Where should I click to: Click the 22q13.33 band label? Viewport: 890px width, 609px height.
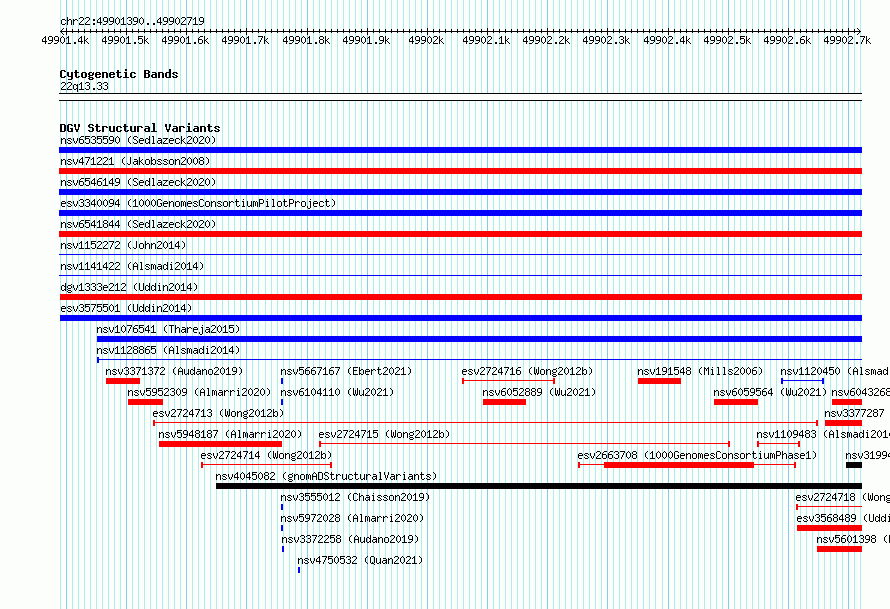tap(84, 86)
